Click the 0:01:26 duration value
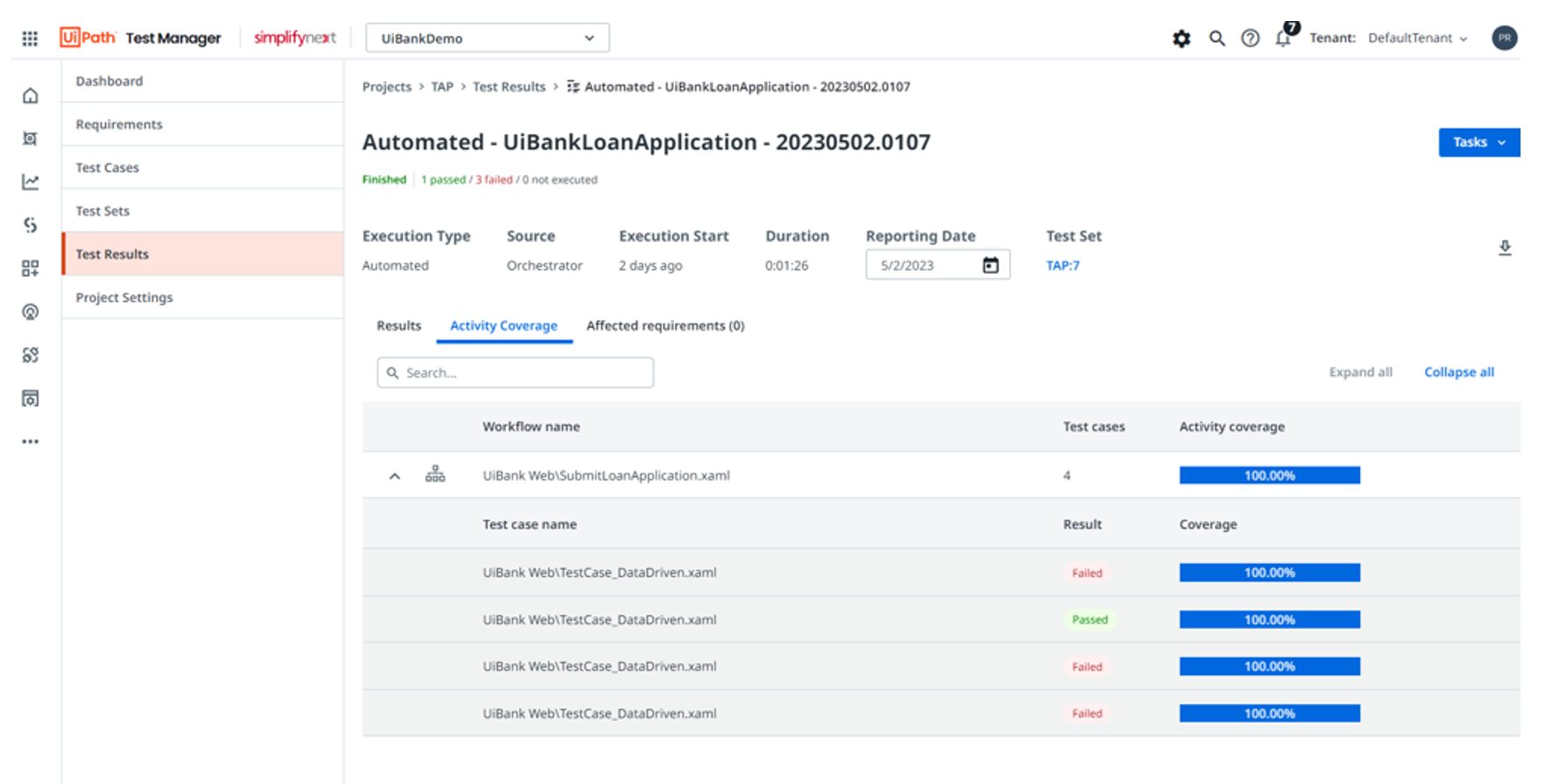This screenshot has height=784, width=1553. coord(786,266)
